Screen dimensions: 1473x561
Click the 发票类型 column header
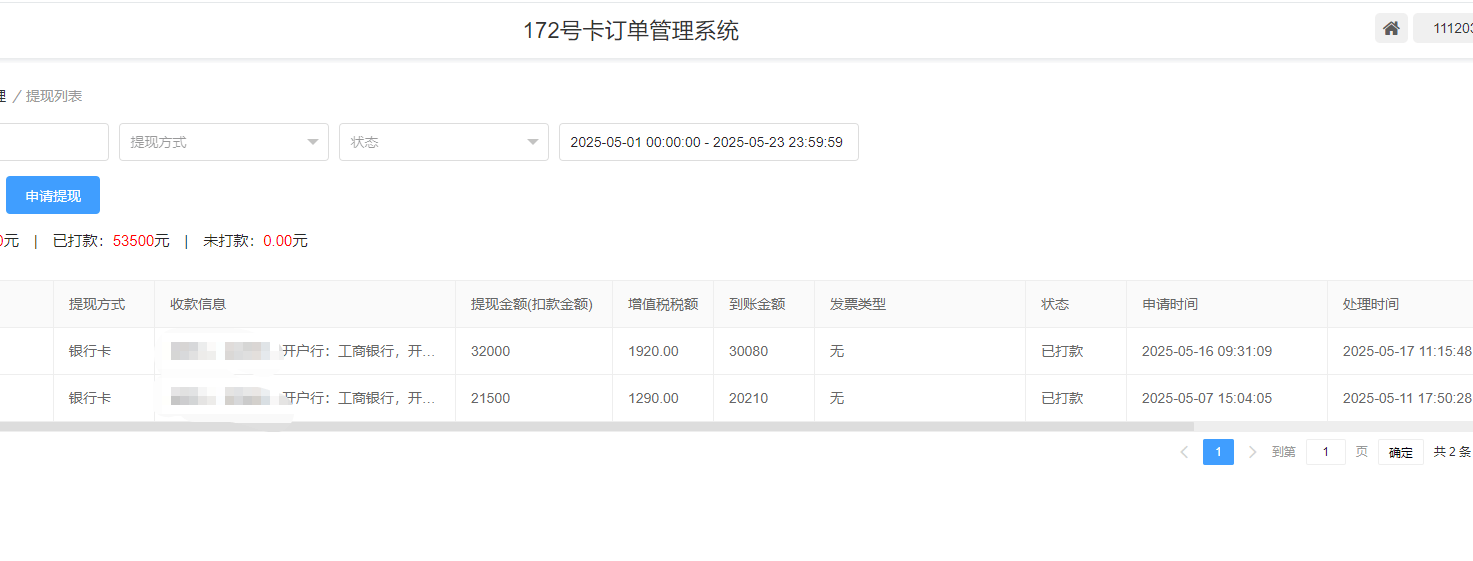click(858, 304)
